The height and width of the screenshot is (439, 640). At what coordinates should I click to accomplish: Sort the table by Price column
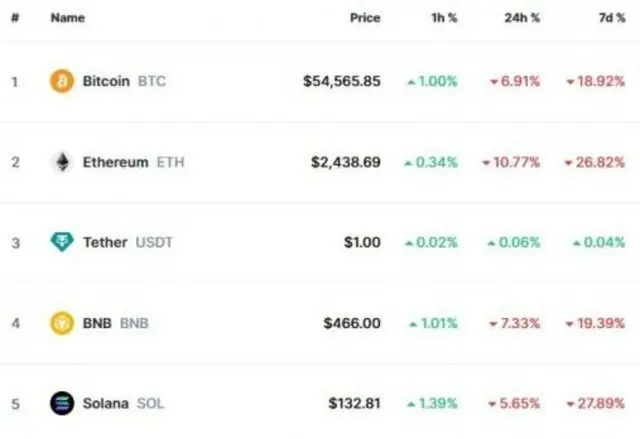pyautogui.click(x=365, y=18)
